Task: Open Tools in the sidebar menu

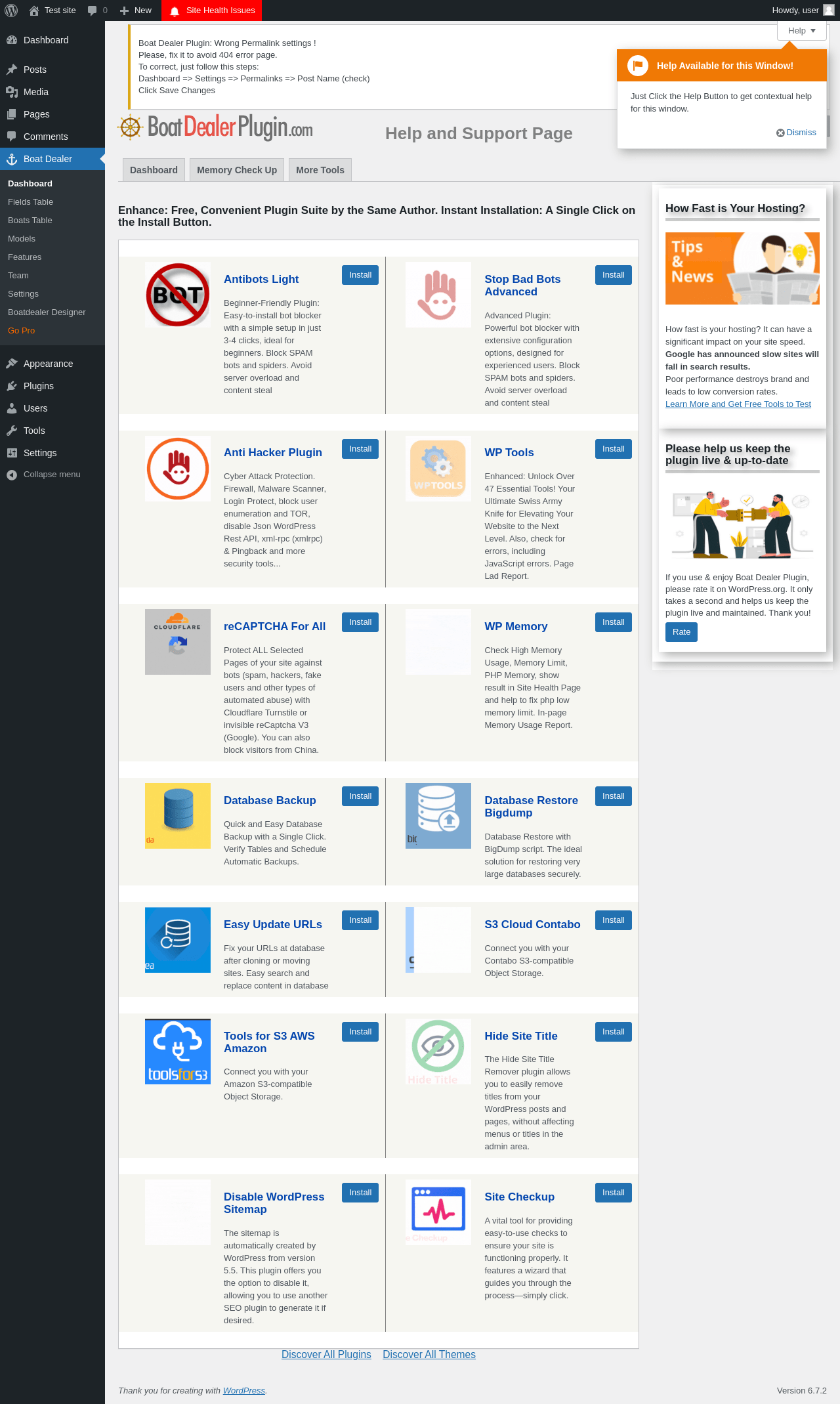Action: (52, 431)
